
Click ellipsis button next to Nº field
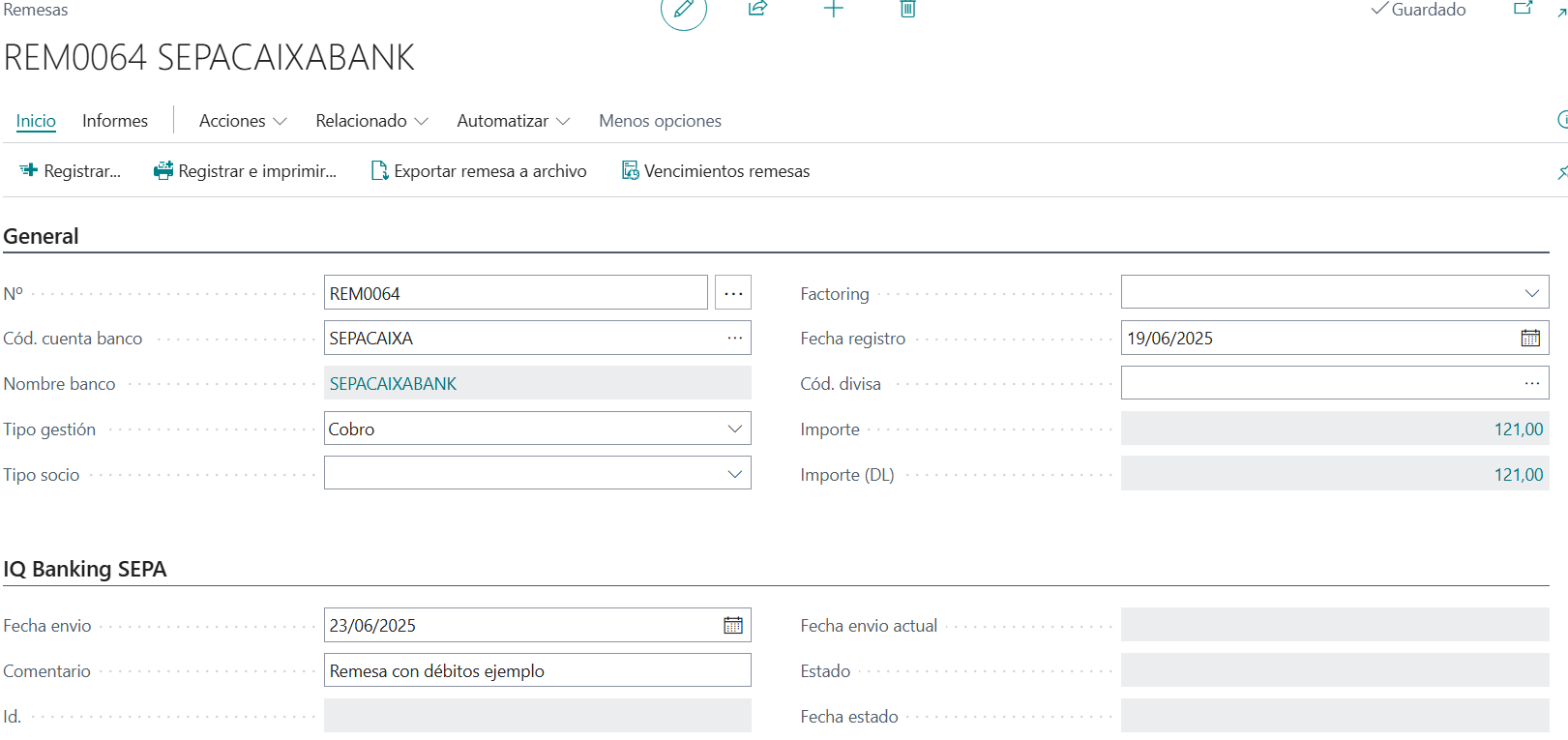point(733,293)
